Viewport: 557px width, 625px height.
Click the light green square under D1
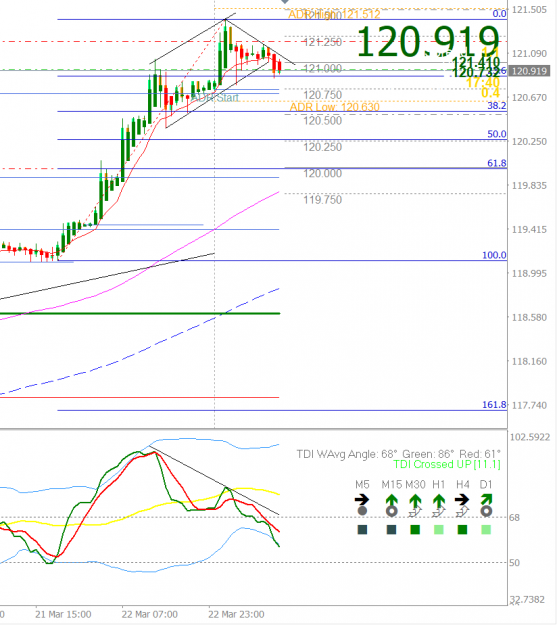[x=486, y=530]
